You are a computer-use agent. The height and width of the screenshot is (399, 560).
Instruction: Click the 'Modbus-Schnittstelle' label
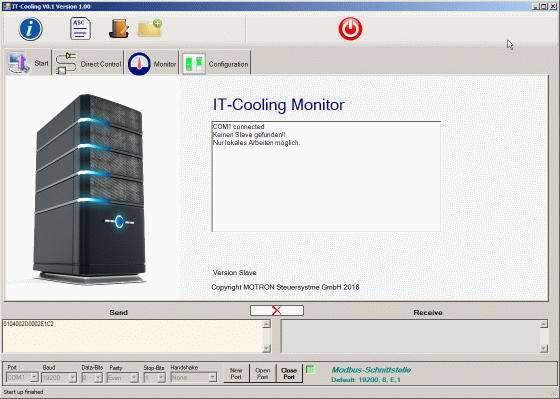tap(371, 370)
